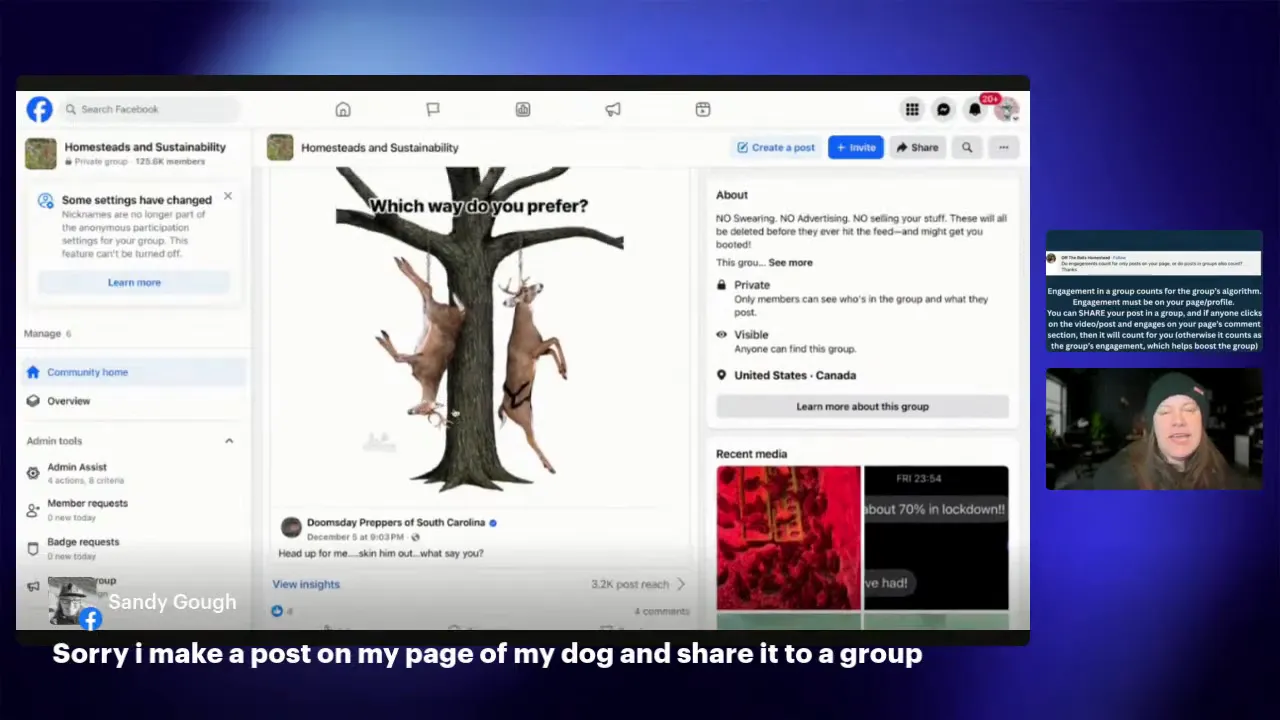This screenshot has width=1280, height=720.
Task: Open group search with the magnifying glass
Action: (966, 147)
